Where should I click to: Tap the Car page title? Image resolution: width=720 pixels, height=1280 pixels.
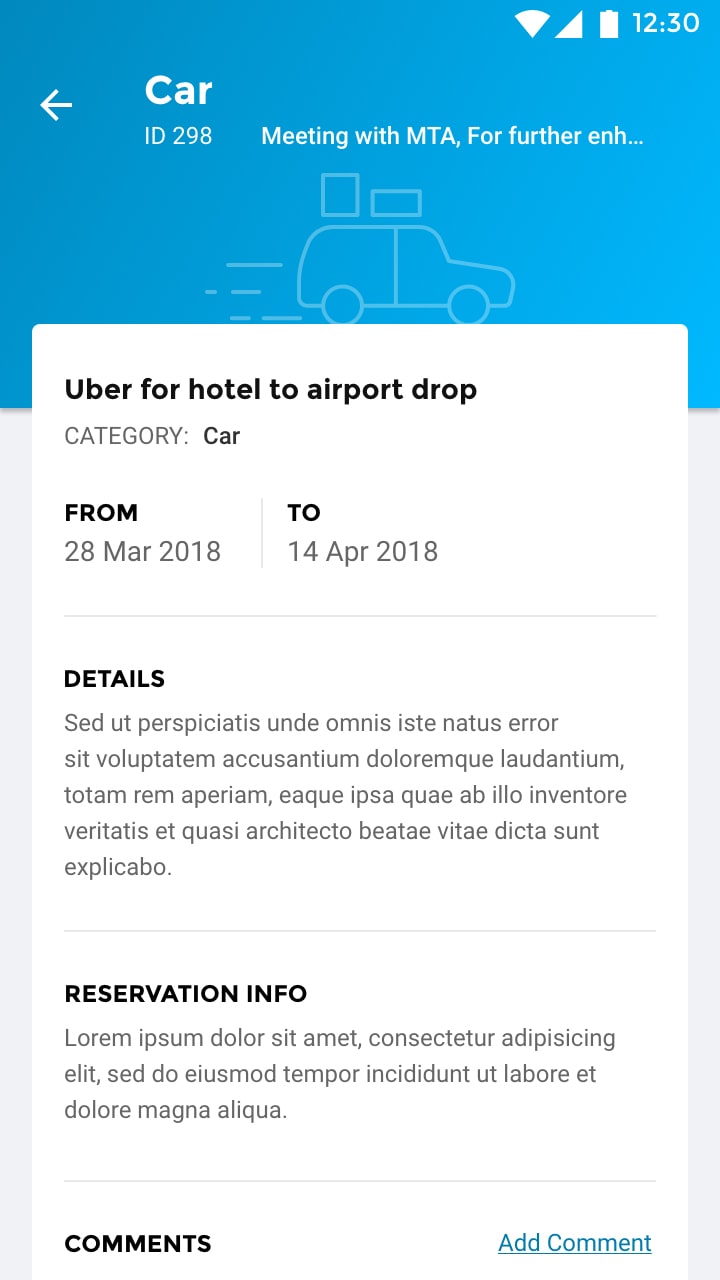click(178, 91)
